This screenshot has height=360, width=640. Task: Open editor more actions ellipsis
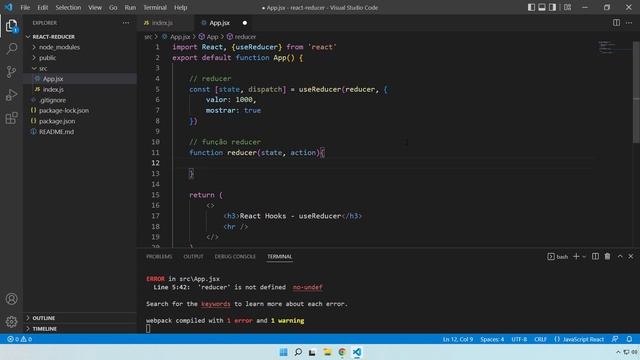[x=629, y=23]
